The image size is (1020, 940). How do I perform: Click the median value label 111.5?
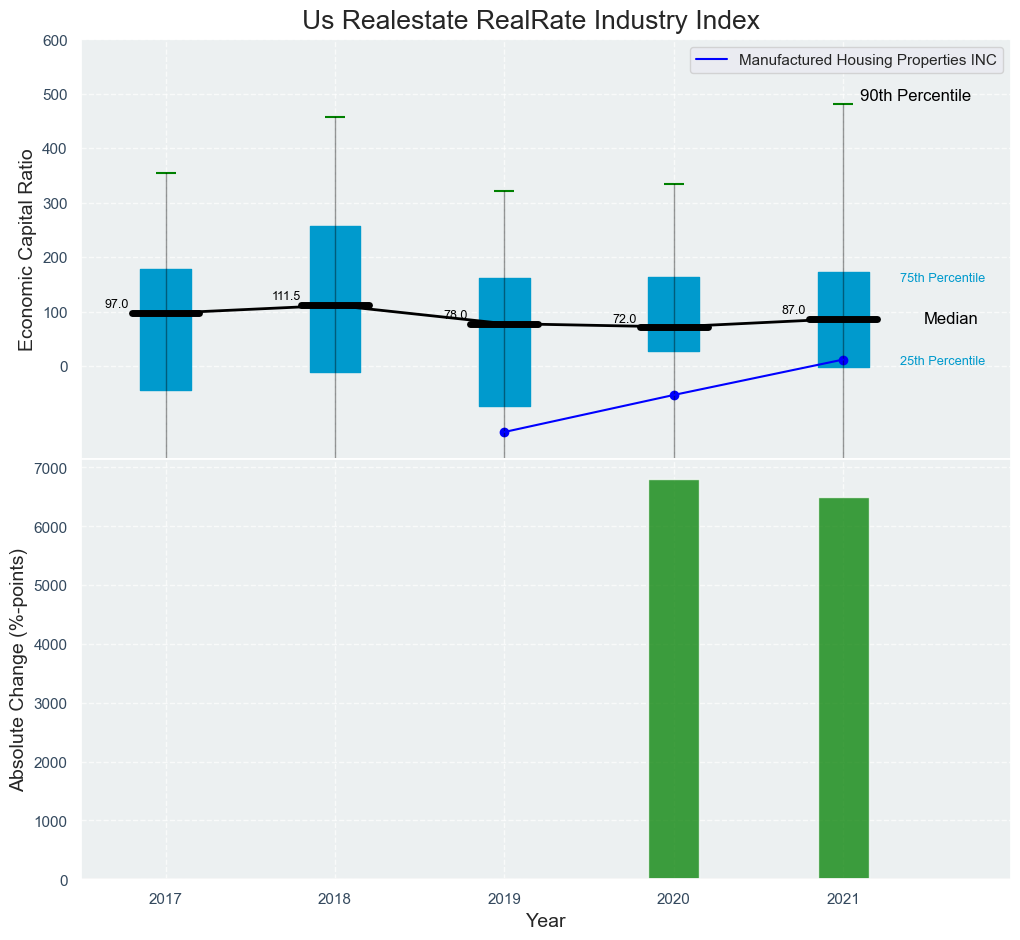coord(286,296)
